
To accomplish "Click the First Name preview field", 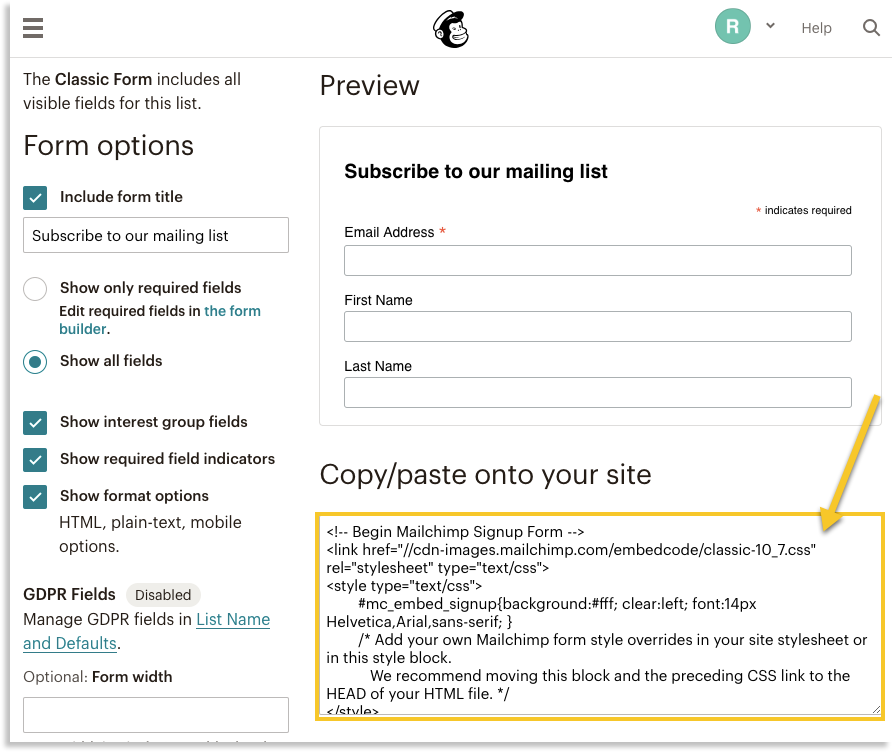I will 597,327.
